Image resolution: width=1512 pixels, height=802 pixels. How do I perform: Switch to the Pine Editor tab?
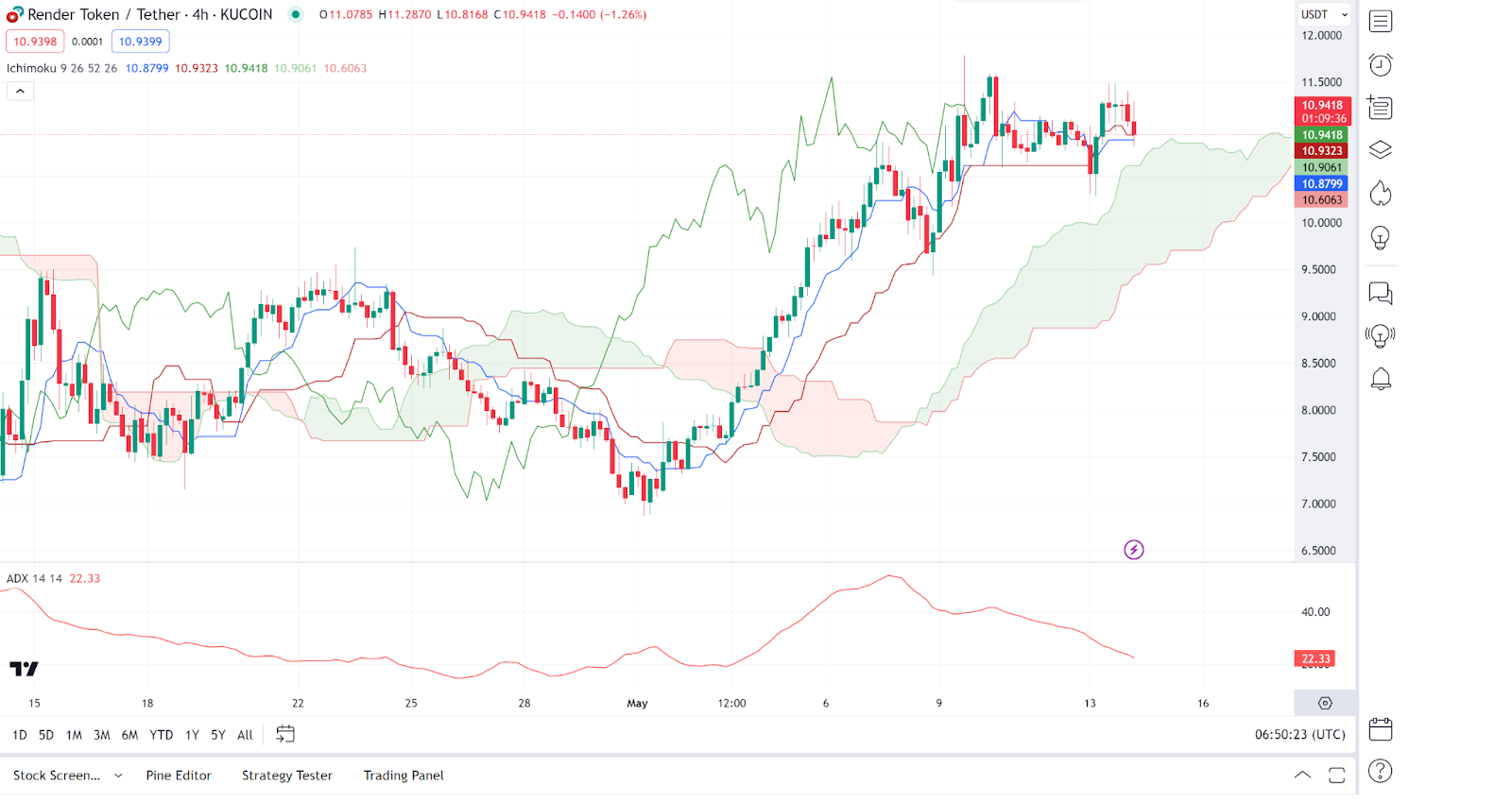pyautogui.click(x=179, y=776)
